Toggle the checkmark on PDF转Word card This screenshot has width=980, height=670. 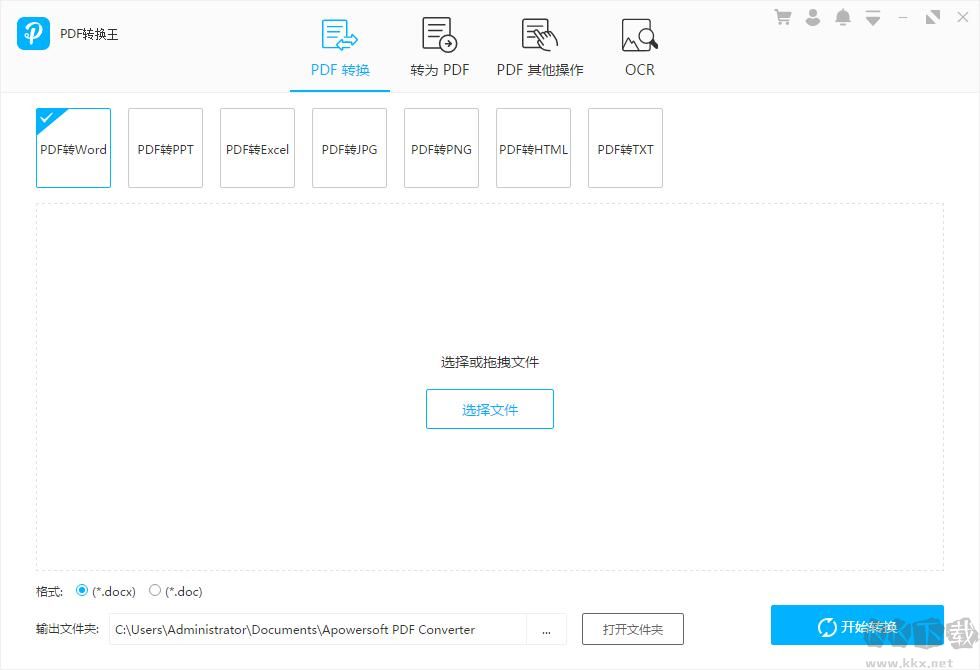point(46,119)
